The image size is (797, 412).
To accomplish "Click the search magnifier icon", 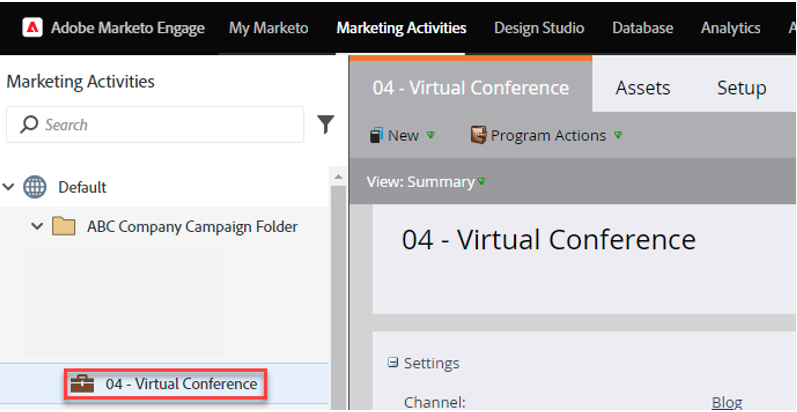I will click(x=29, y=124).
